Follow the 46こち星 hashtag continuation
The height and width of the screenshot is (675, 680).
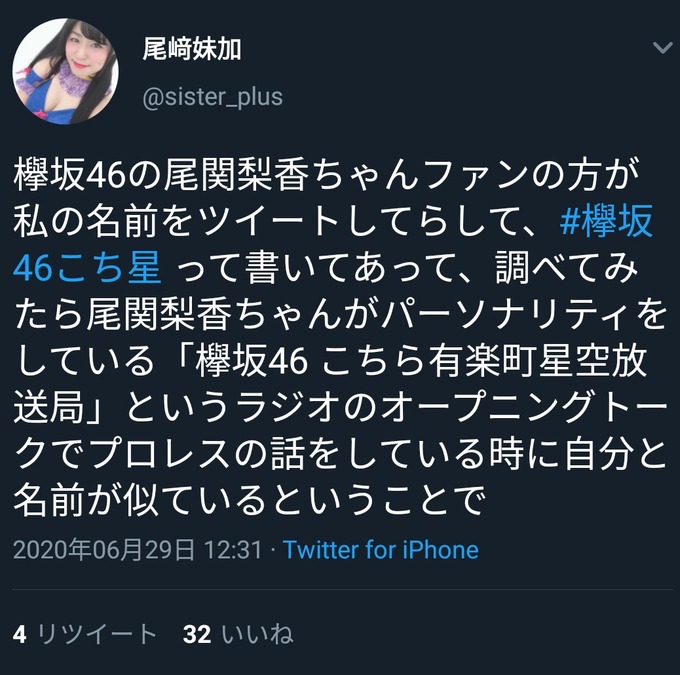[x=87, y=268]
